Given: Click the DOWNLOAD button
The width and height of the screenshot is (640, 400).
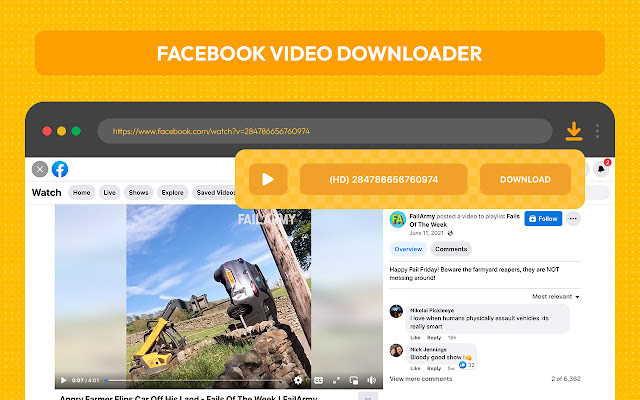Looking at the screenshot, I should click(x=525, y=179).
